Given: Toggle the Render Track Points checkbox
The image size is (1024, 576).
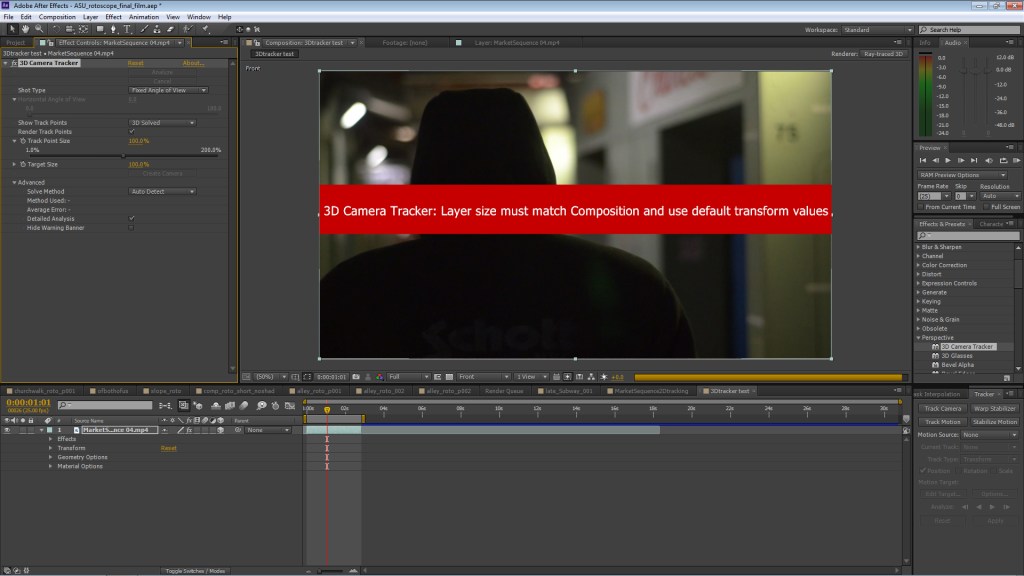Looking at the screenshot, I should pyautogui.click(x=131, y=131).
